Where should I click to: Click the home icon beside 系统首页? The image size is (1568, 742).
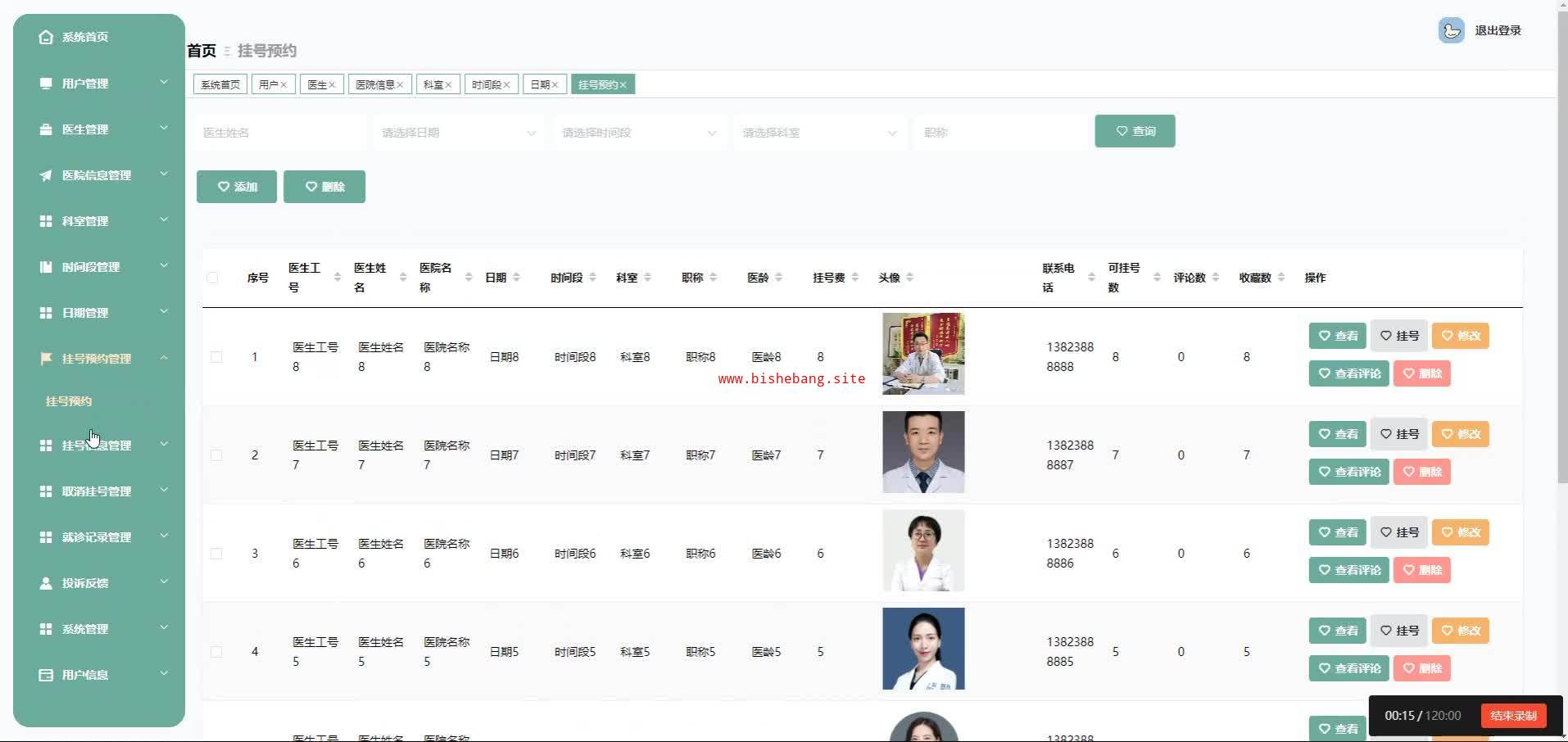pos(46,37)
